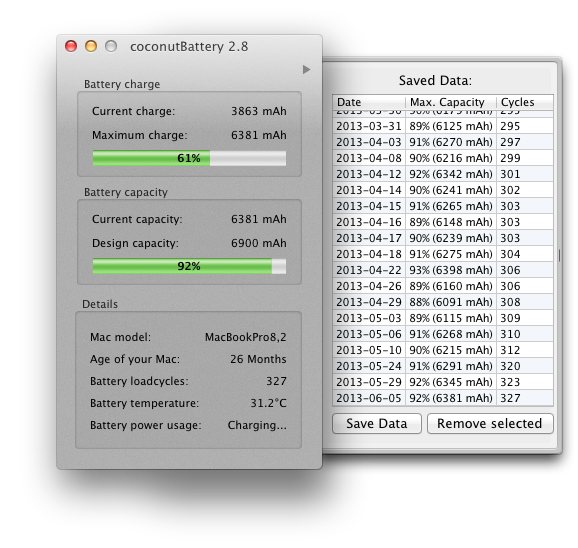578x548 pixels.
Task: Click the Remove selected button
Action: pos(490,423)
